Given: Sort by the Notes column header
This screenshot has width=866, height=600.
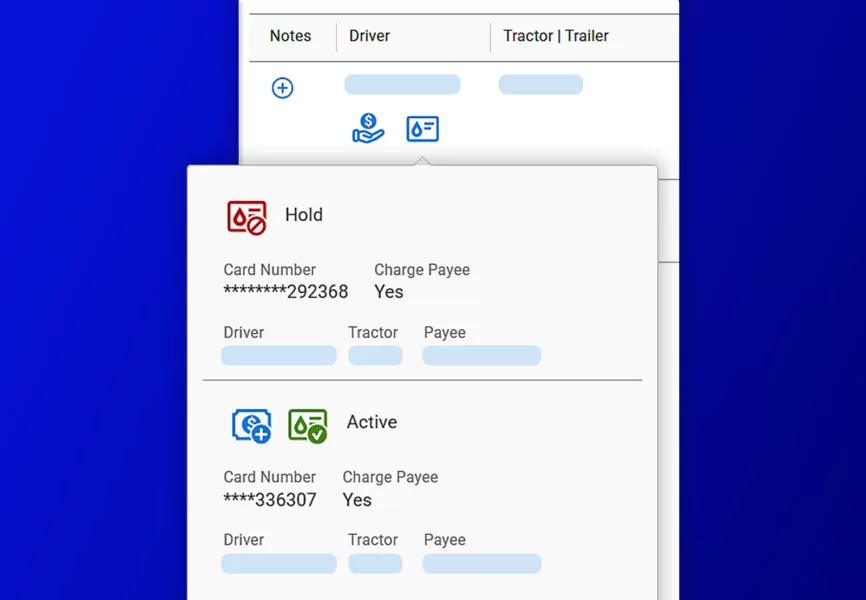Looking at the screenshot, I should coord(291,36).
